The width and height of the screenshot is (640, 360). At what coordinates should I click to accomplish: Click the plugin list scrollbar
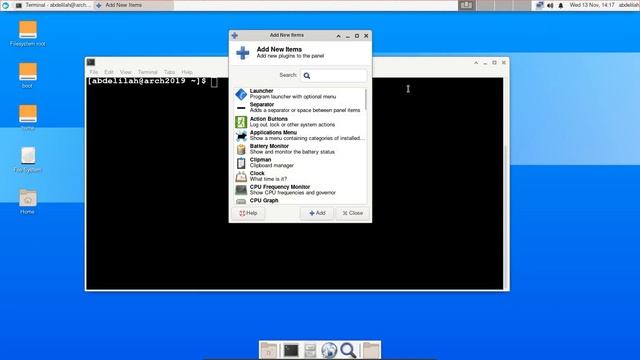[x=366, y=99]
